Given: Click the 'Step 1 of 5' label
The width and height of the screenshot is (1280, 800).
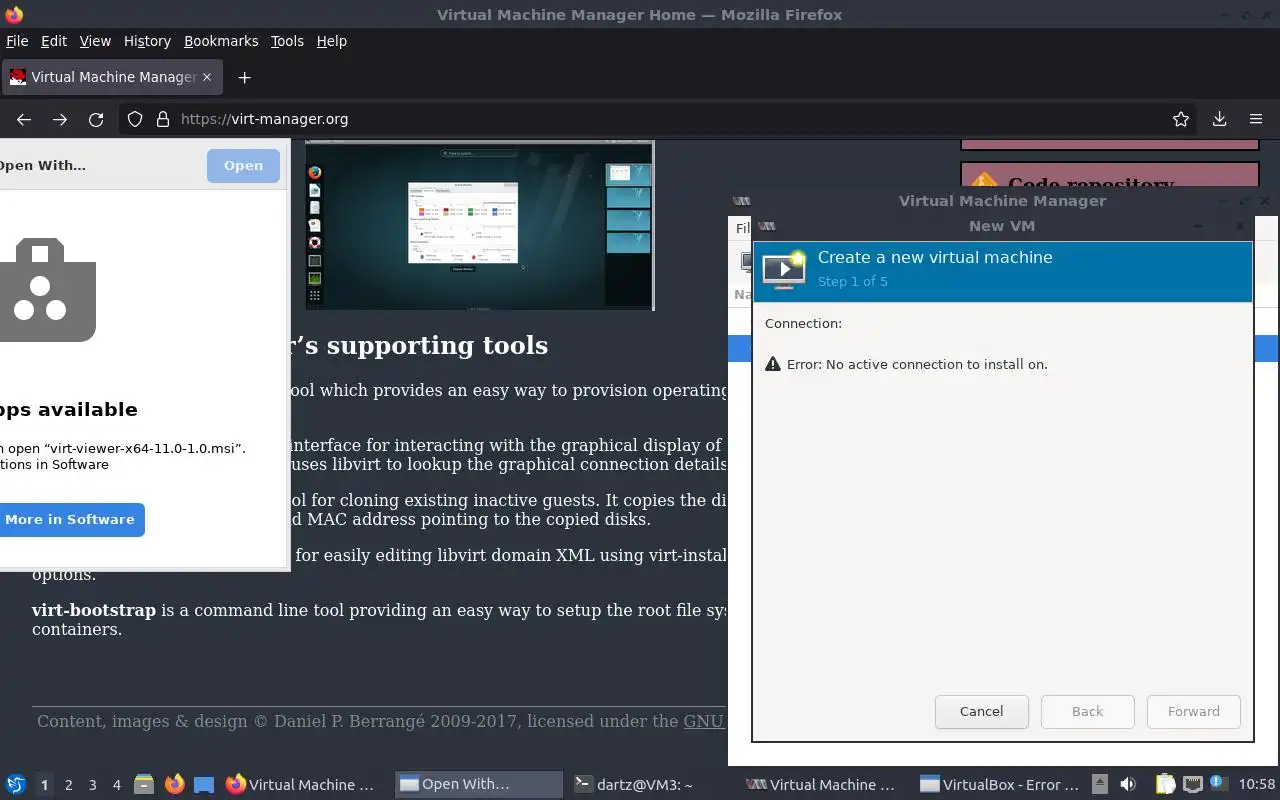Looking at the screenshot, I should coord(852,282).
